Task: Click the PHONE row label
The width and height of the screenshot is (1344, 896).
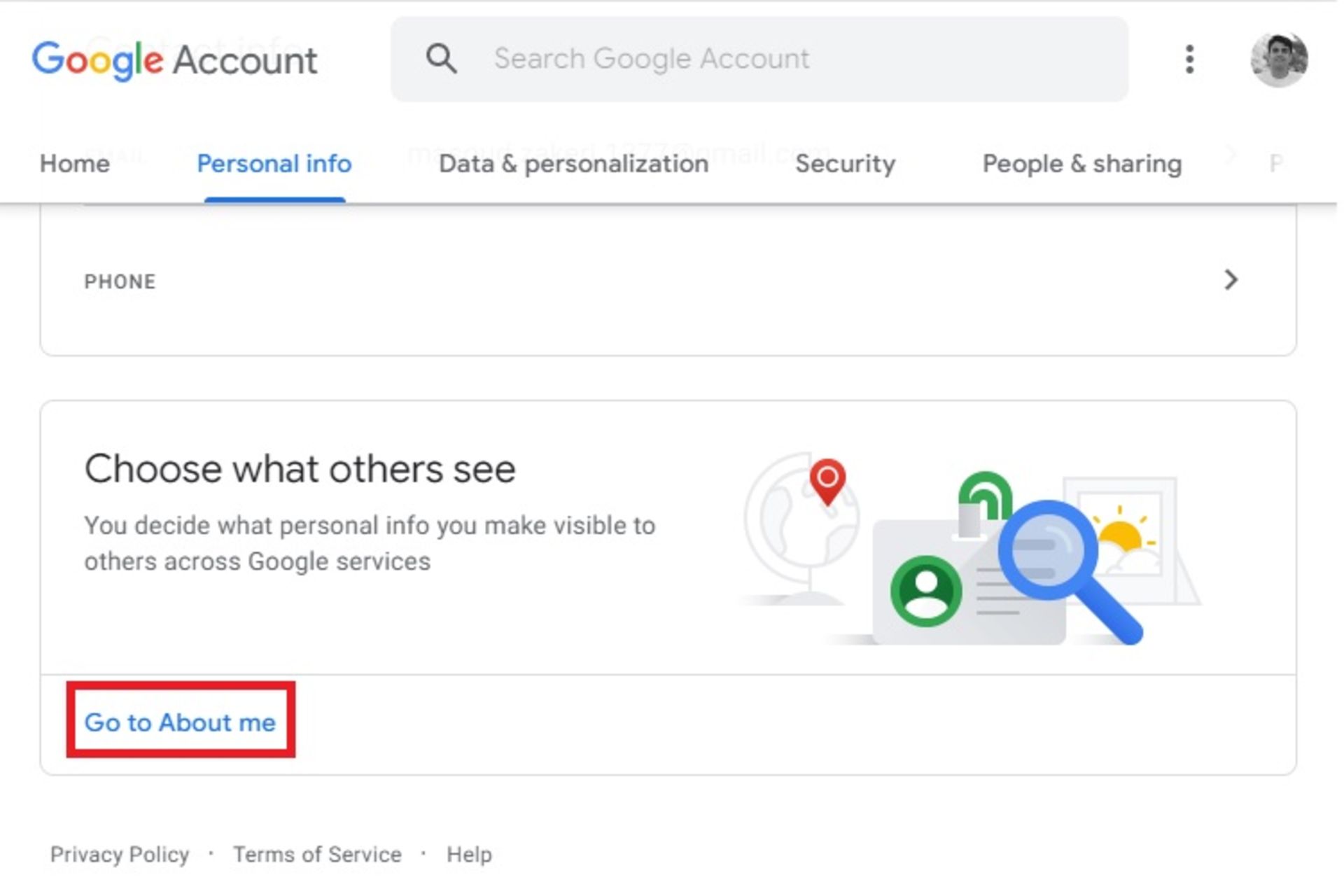Action: pyautogui.click(x=120, y=281)
